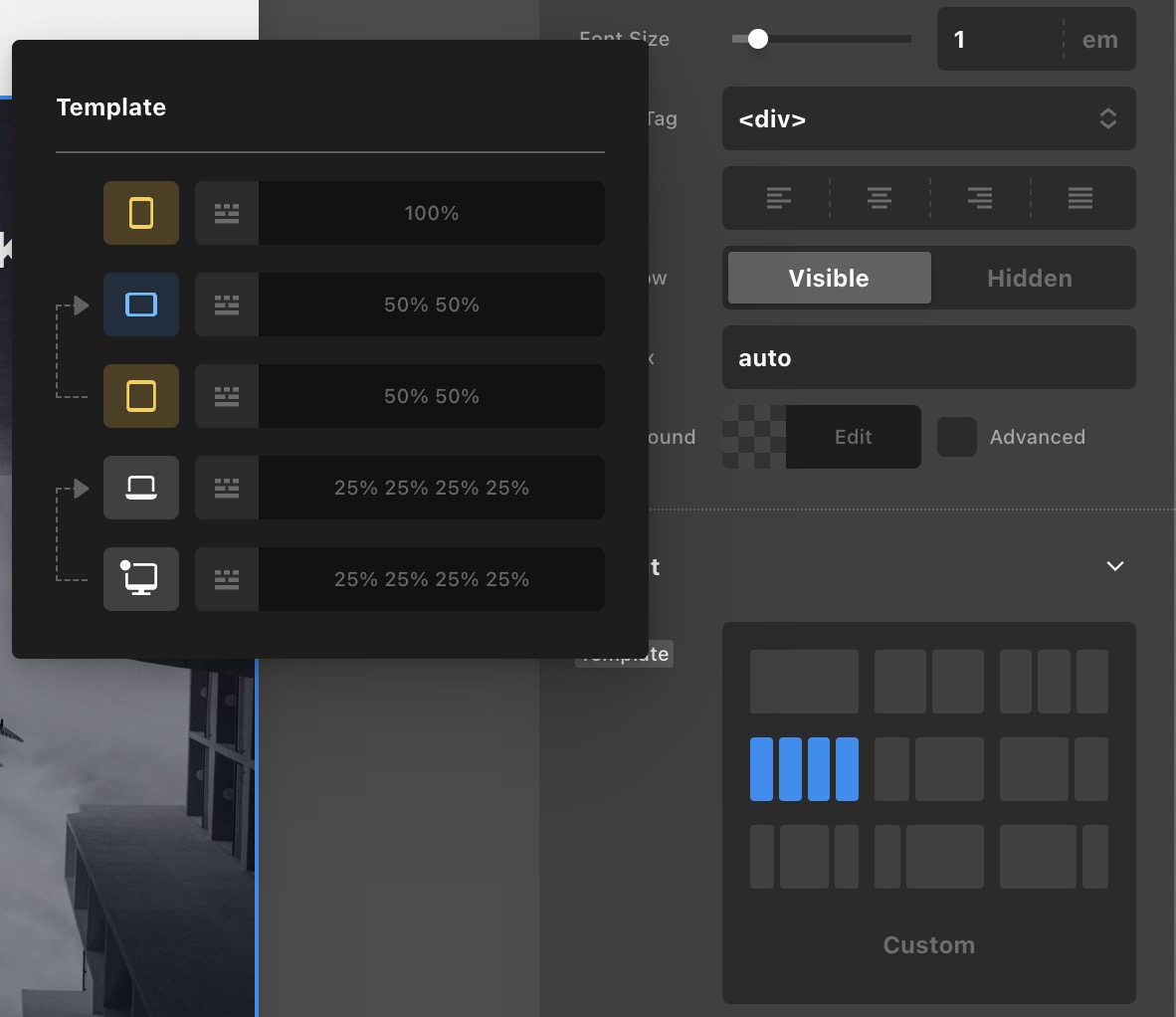
Task: Click the laptop breakpoint icon
Action: click(141, 488)
